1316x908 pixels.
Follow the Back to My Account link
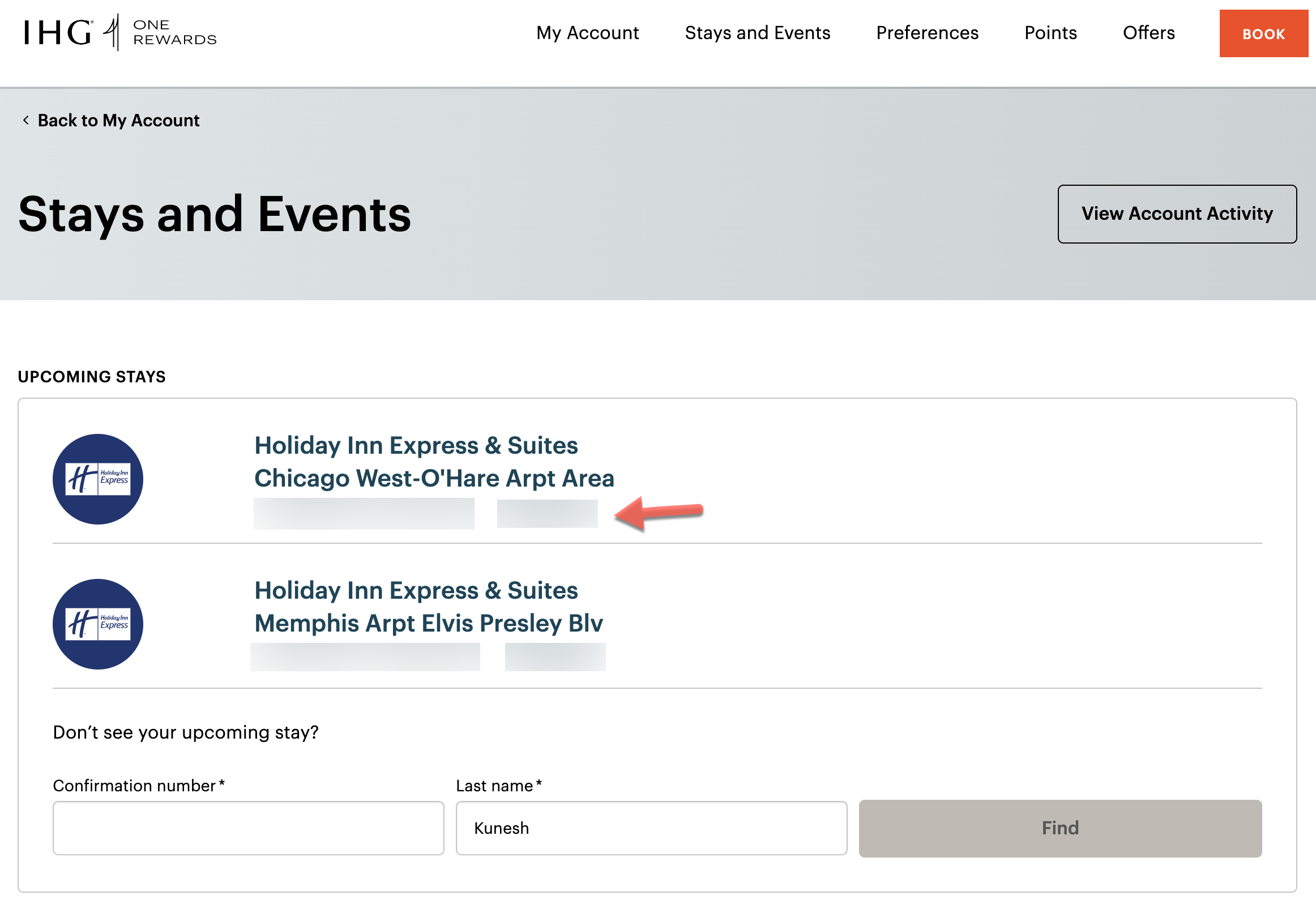click(x=118, y=120)
